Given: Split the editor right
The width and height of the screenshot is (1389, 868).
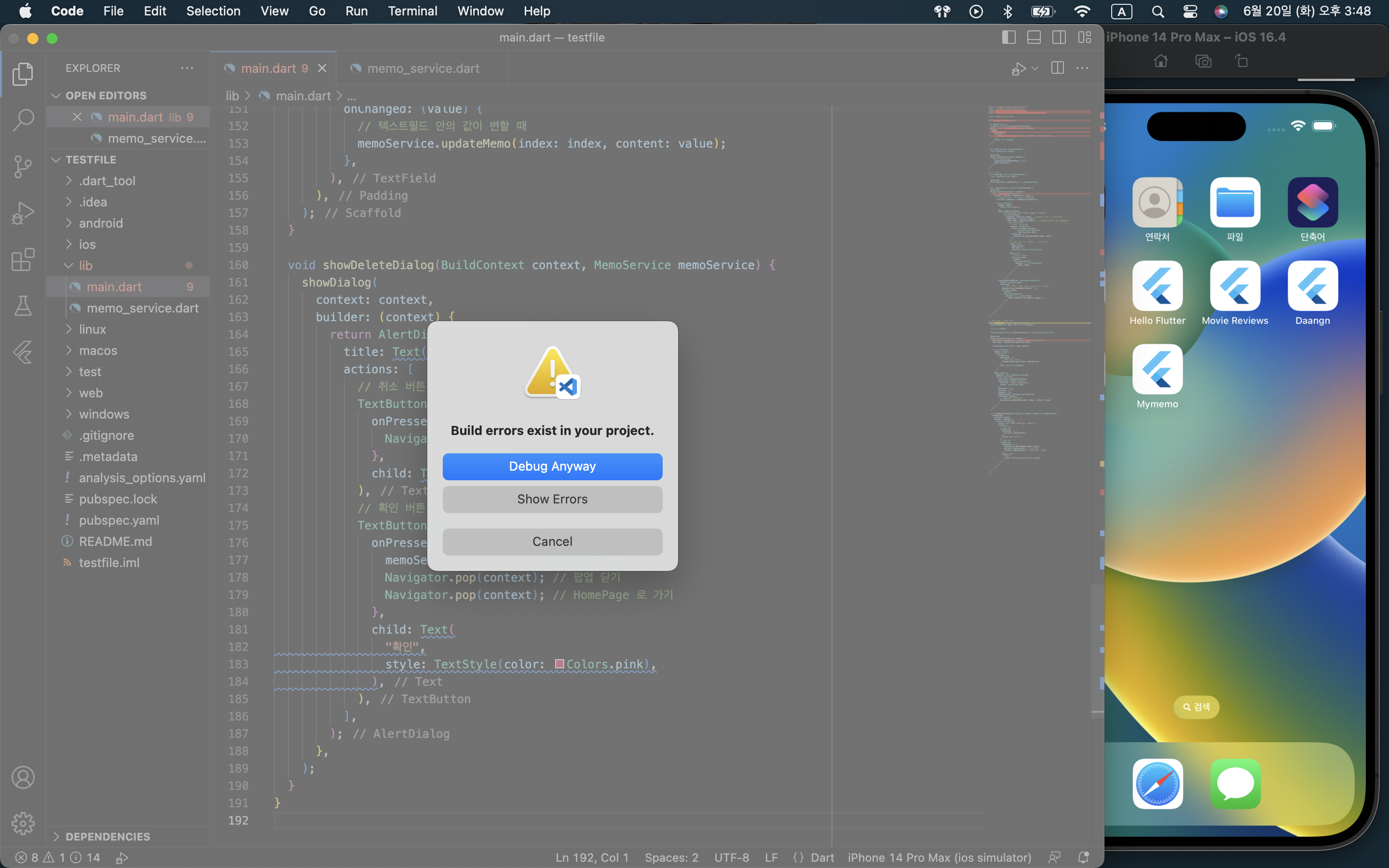Looking at the screenshot, I should coord(1057,68).
